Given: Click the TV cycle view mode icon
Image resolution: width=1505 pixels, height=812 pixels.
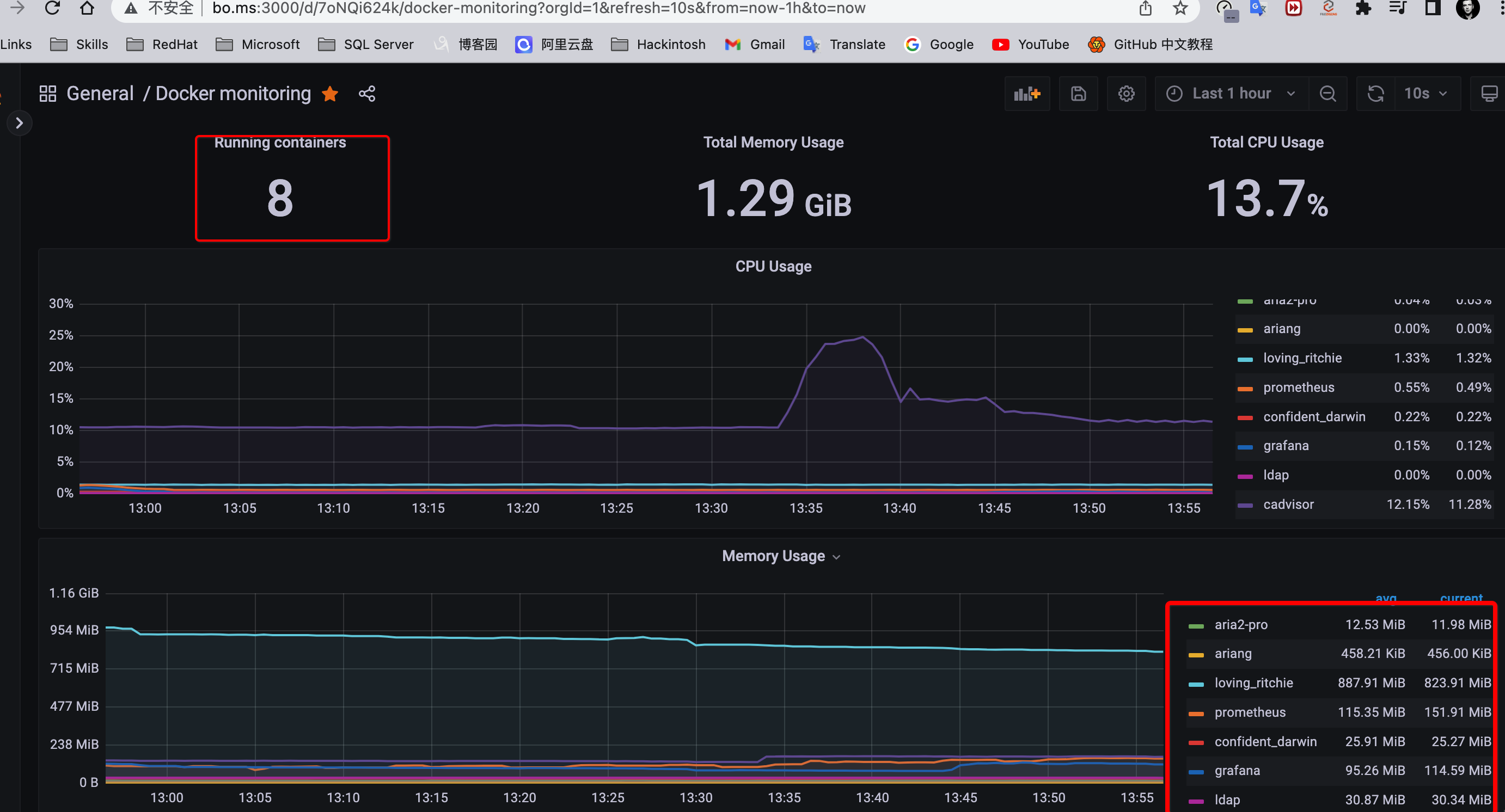Looking at the screenshot, I should [1489, 94].
